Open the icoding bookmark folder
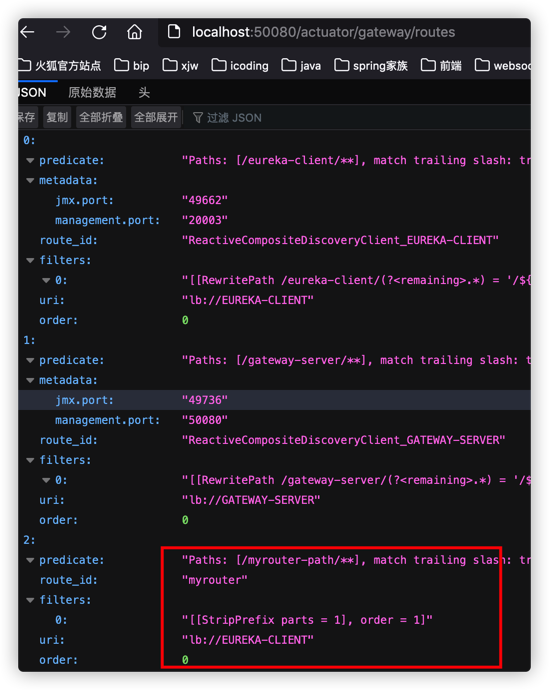Image resolution: width=549 pixels, height=690 pixels. (240, 66)
